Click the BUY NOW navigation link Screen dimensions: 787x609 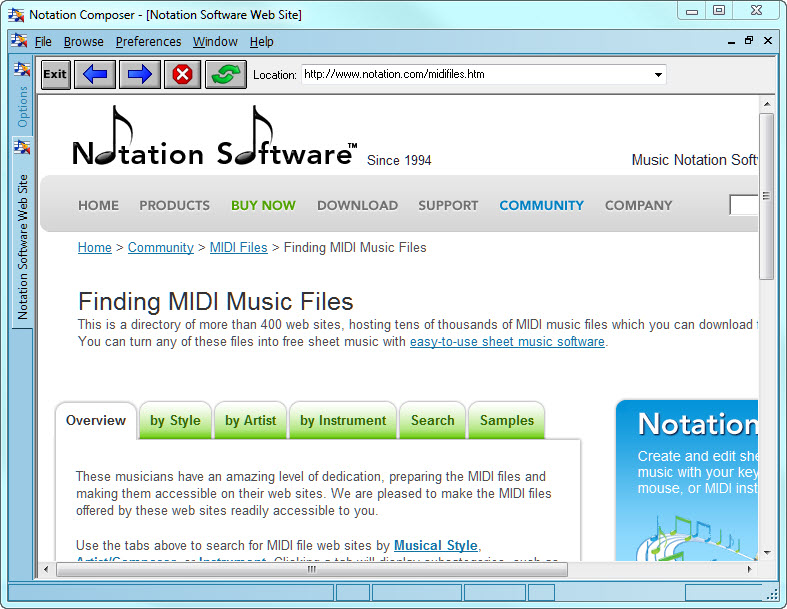coord(263,205)
